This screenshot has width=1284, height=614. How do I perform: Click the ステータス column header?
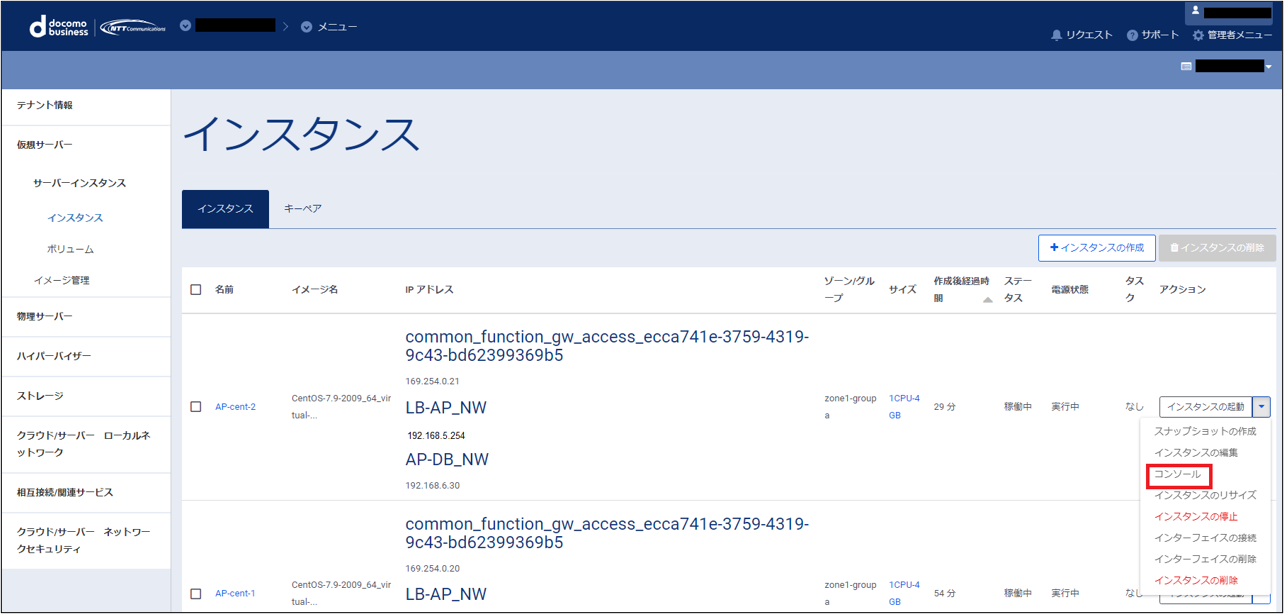coord(1018,290)
